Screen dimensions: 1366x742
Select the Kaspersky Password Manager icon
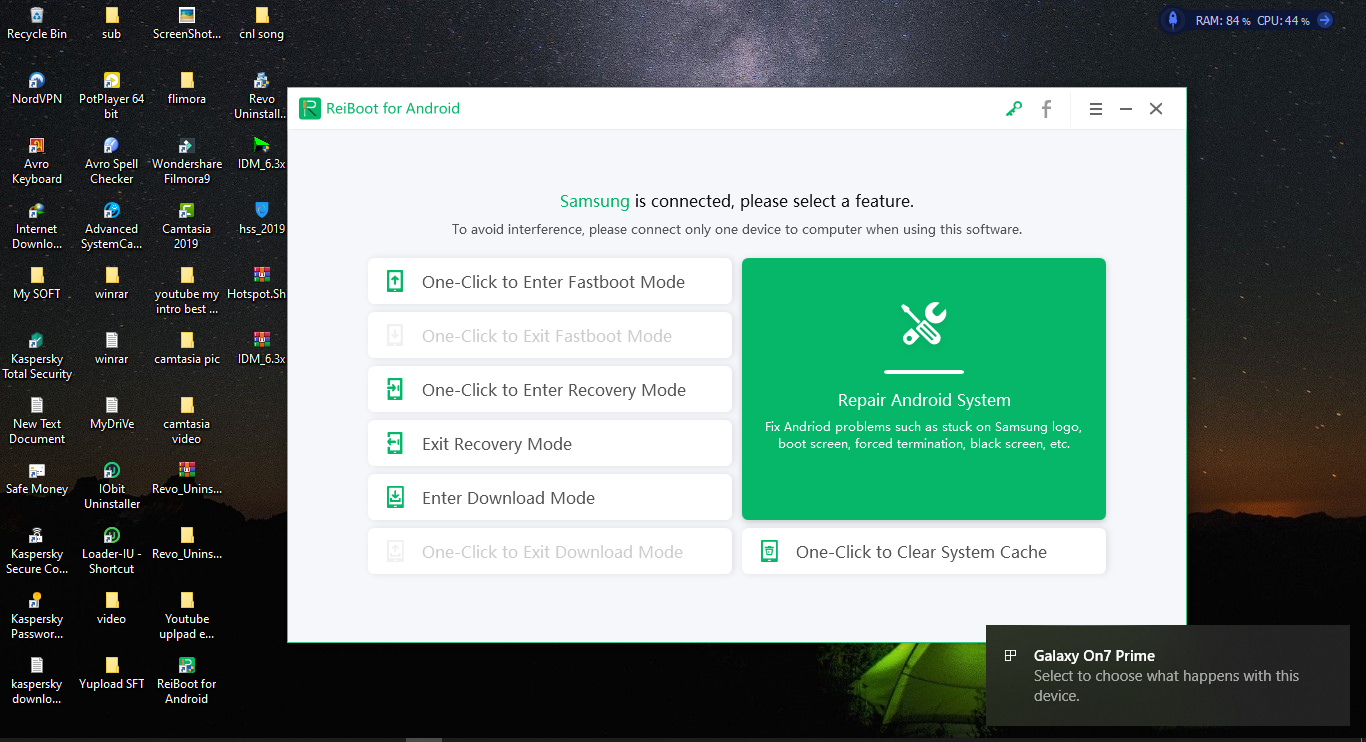point(37,616)
